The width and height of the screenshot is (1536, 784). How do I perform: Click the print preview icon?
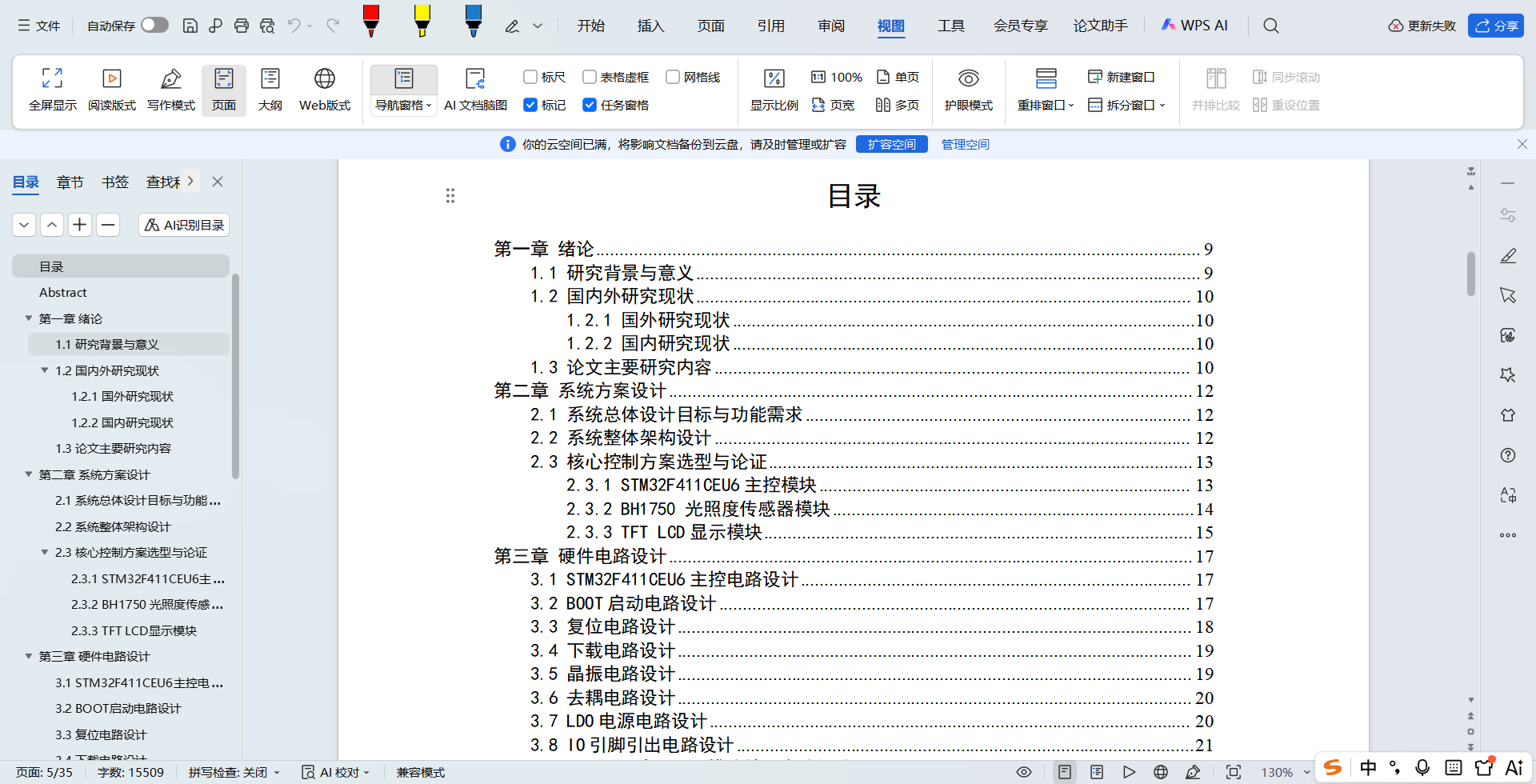coord(267,26)
